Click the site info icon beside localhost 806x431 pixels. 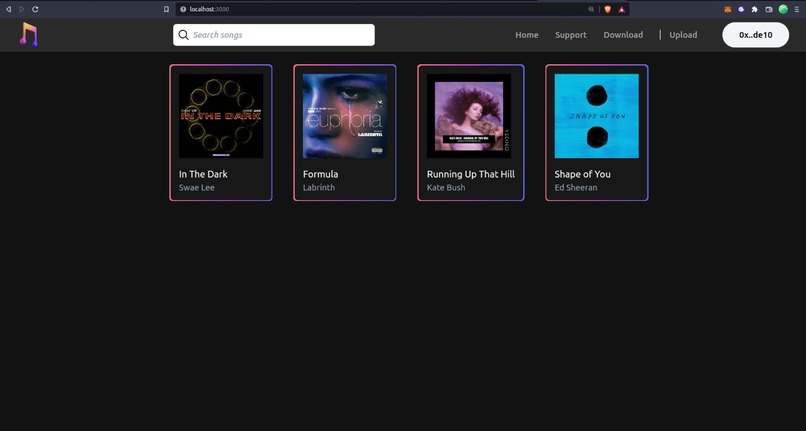[x=183, y=9]
